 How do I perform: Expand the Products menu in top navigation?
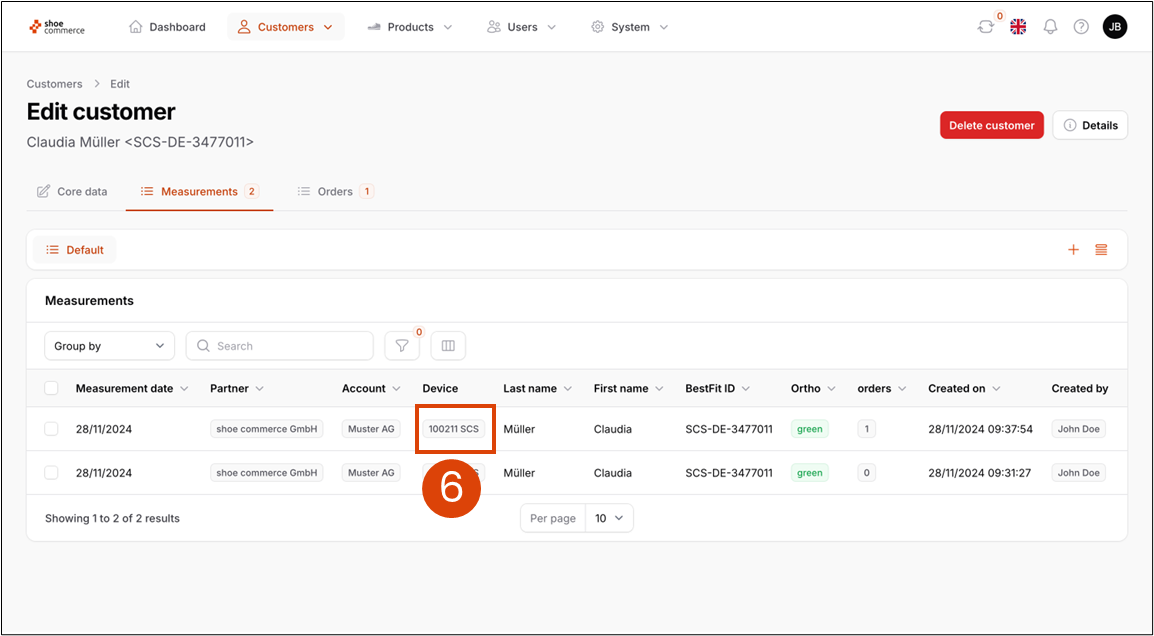pos(410,27)
